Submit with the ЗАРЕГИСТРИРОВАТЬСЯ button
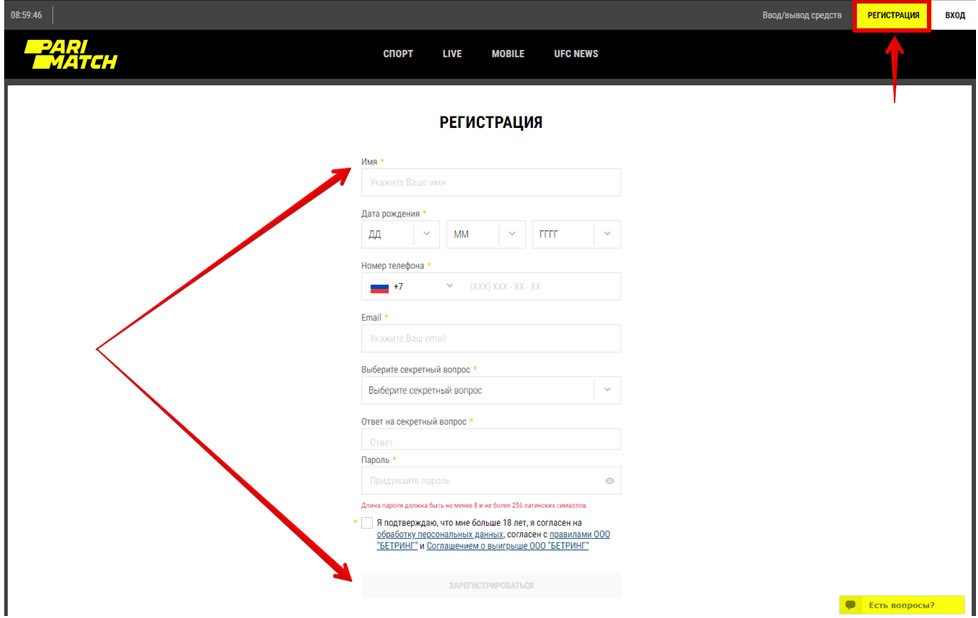 [x=491, y=585]
